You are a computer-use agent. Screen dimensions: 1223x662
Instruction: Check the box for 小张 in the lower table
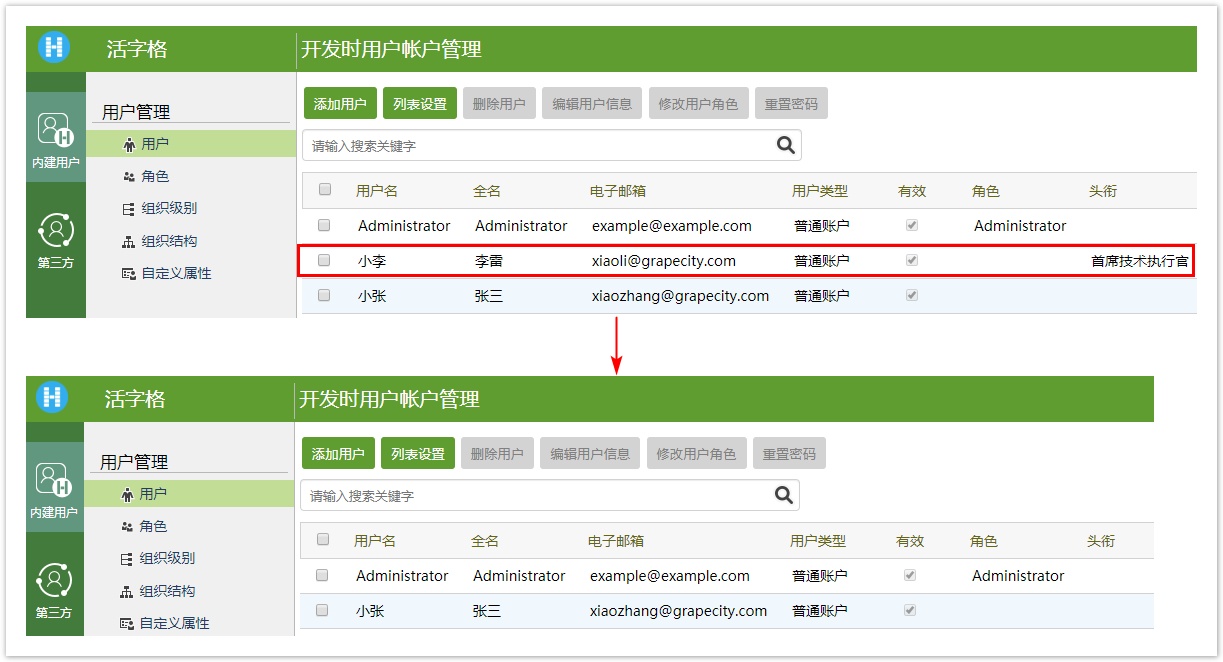(x=322, y=610)
